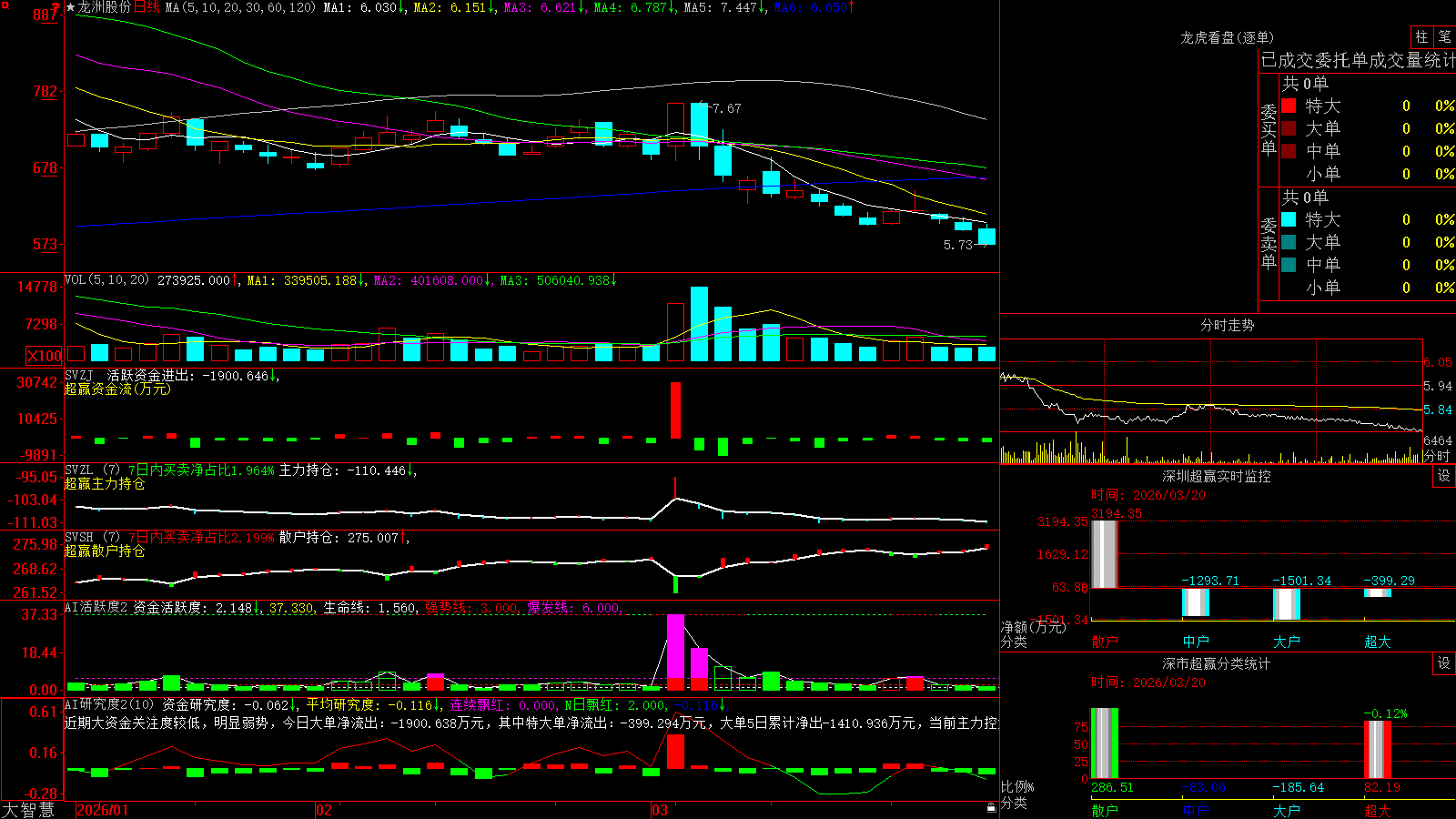The height and width of the screenshot is (819, 1456).
Task: Click the 超赢散户持仓 label
Action: pos(105,551)
